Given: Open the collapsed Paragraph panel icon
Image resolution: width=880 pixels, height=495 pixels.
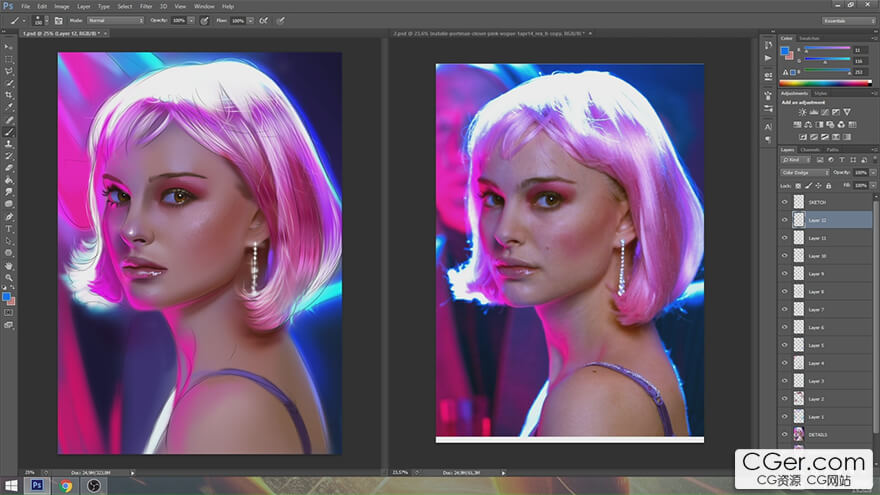Looking at the screenshot, I should [x=768, y=139].
